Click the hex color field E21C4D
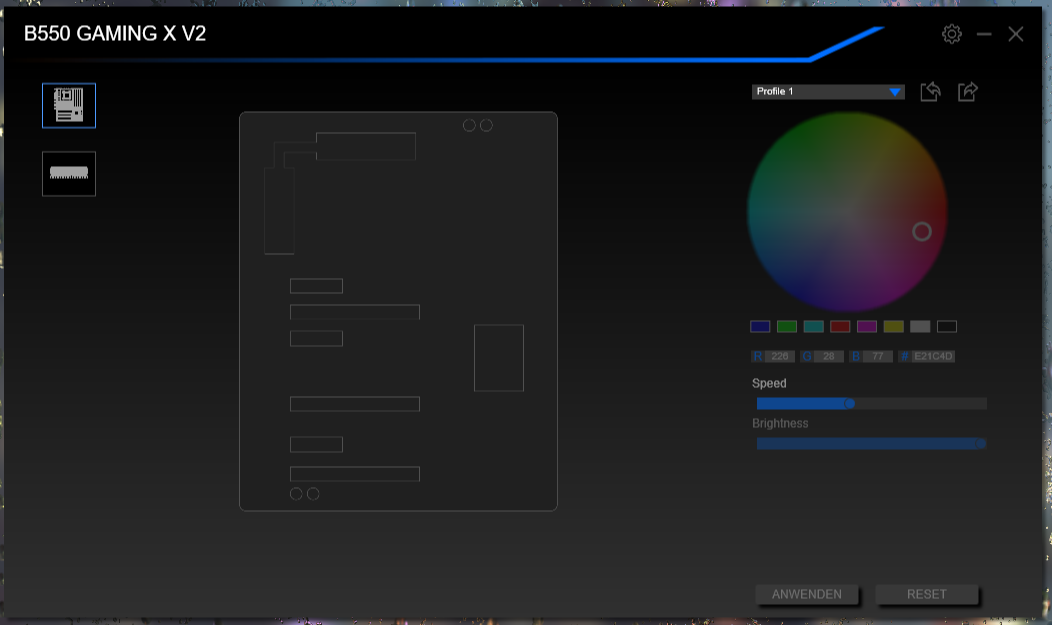 pos(933,356)
